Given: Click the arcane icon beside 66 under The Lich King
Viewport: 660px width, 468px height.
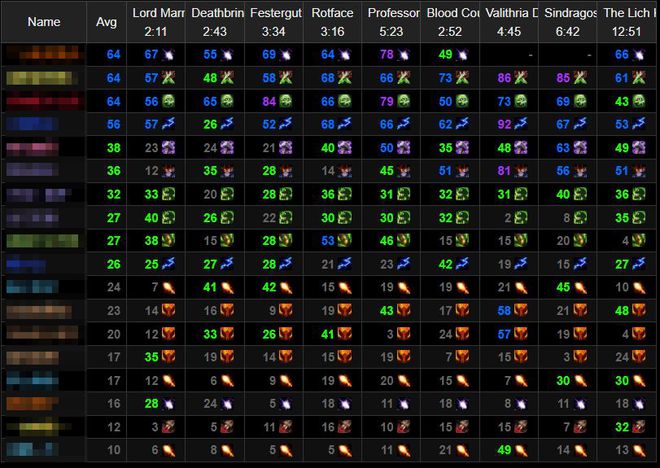Looking at the screenshot, I should (639, 55).
